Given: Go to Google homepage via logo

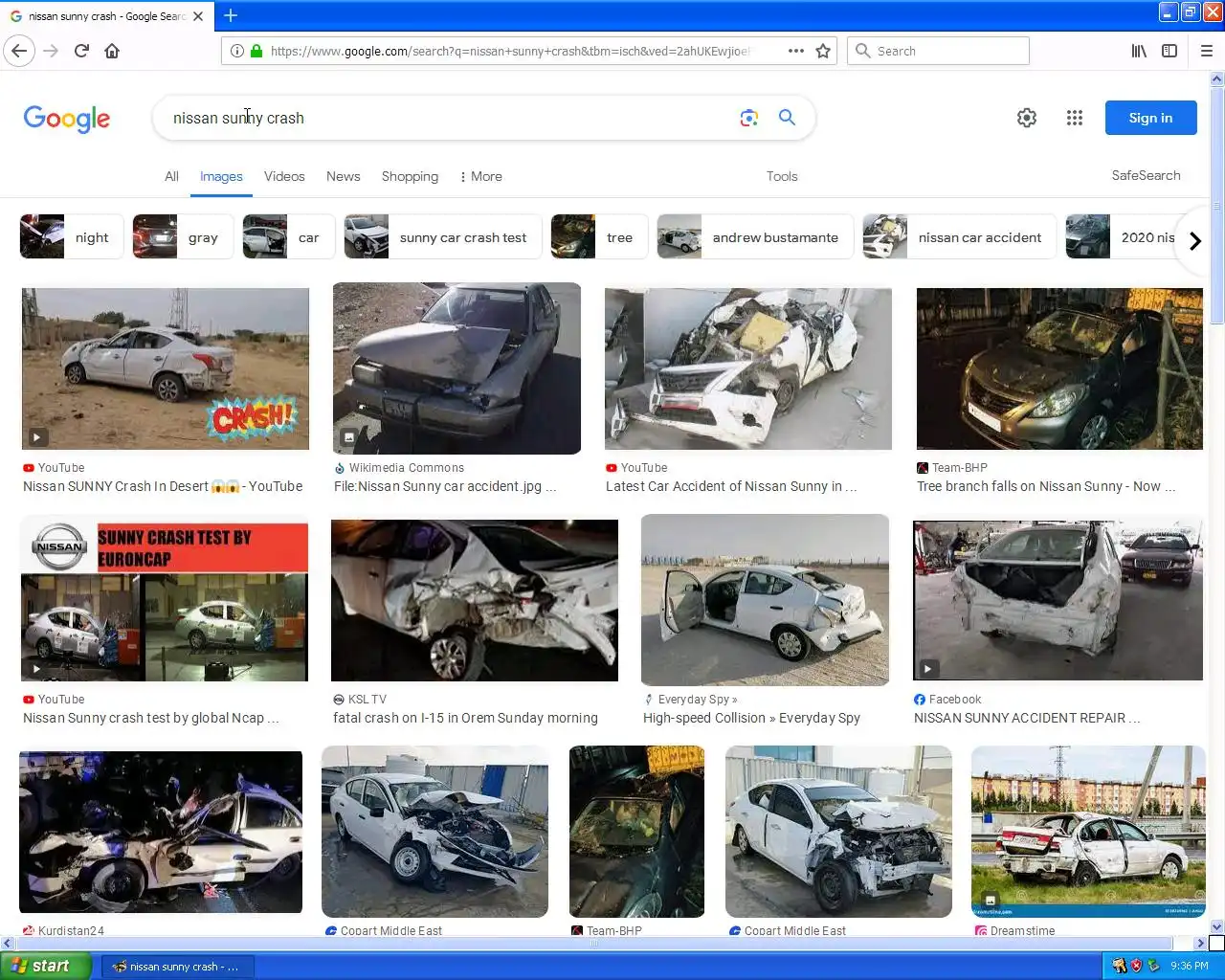Looking at the screenshot, I should pos(67,119).
